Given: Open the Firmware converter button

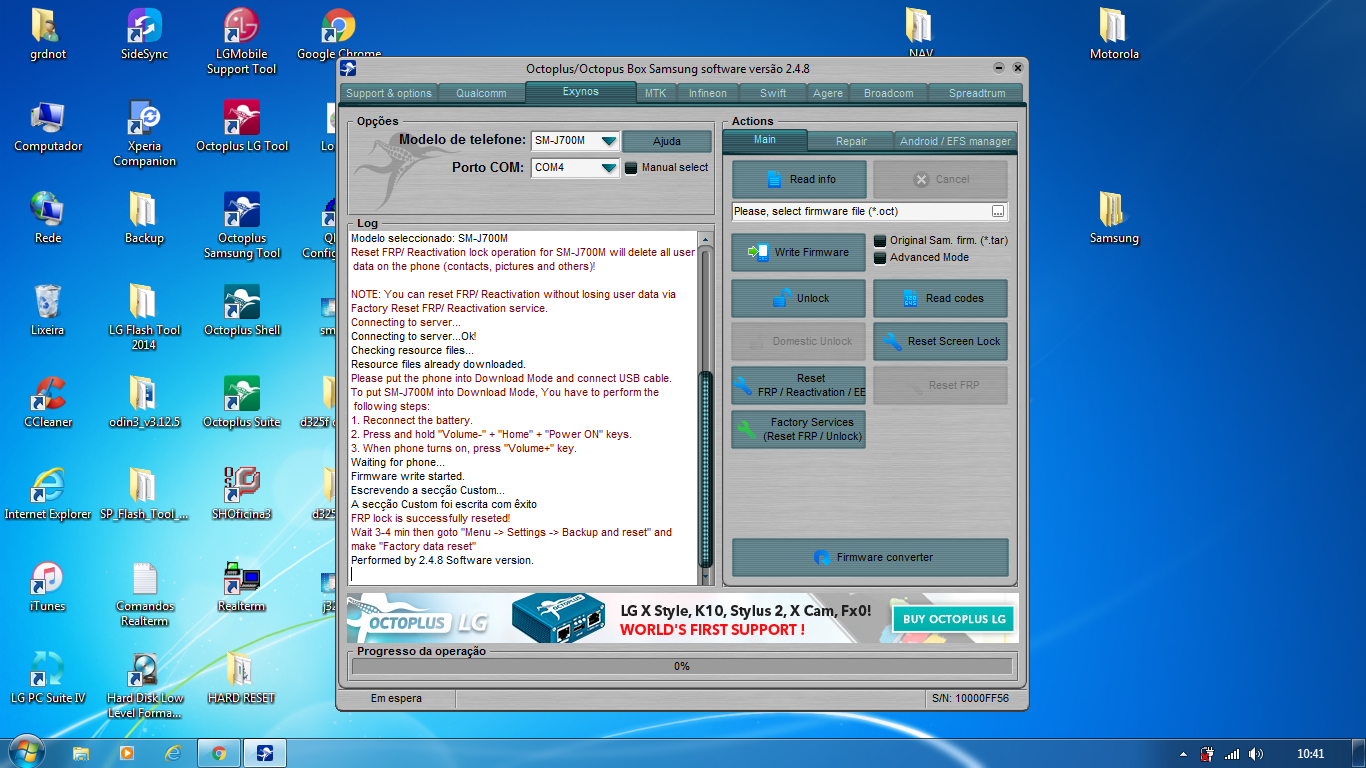Looking at the screenshot, I should [x=870, y=558].
